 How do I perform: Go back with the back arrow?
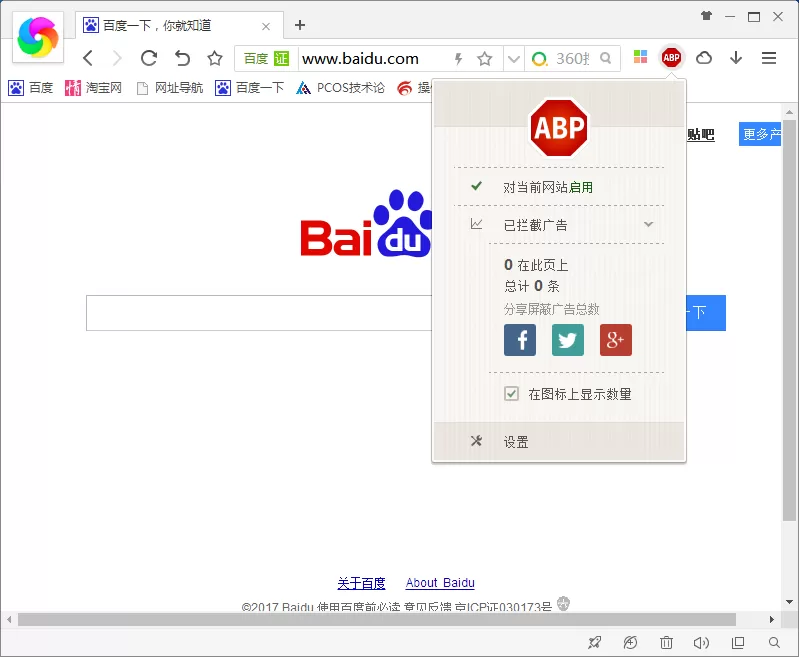click(88, 58)
